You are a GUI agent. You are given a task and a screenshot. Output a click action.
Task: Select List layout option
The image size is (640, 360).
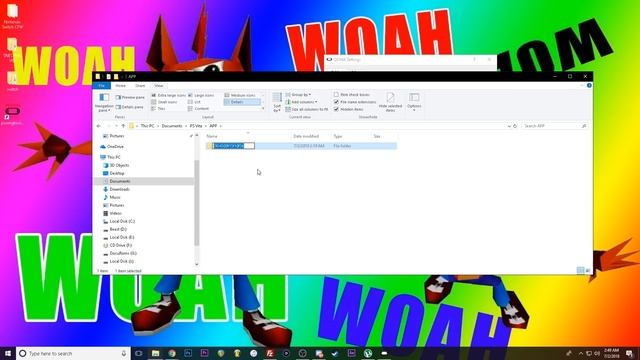[x=194, y=102]
